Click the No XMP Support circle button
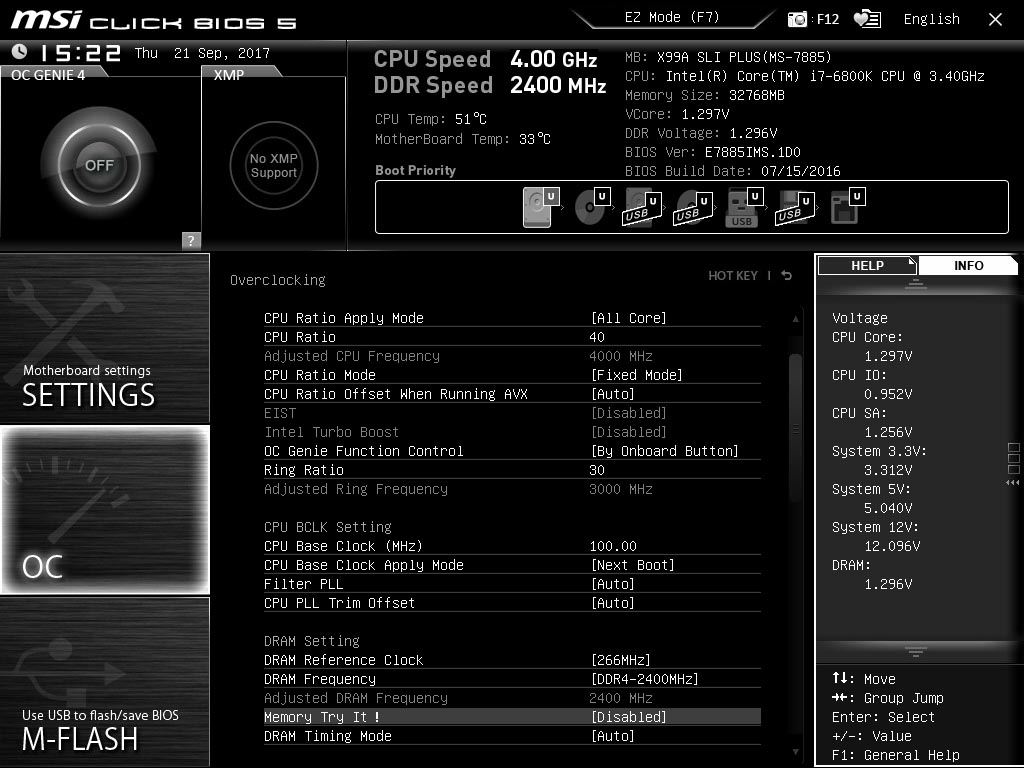1024x768 pixels. pyautogui.click(x=274, y=165)
